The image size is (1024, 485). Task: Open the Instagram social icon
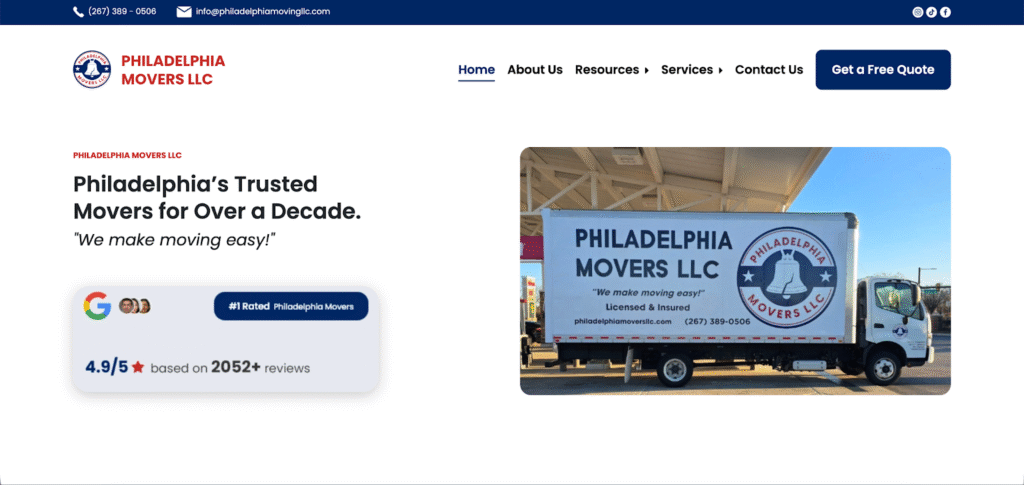click(918, 12)
